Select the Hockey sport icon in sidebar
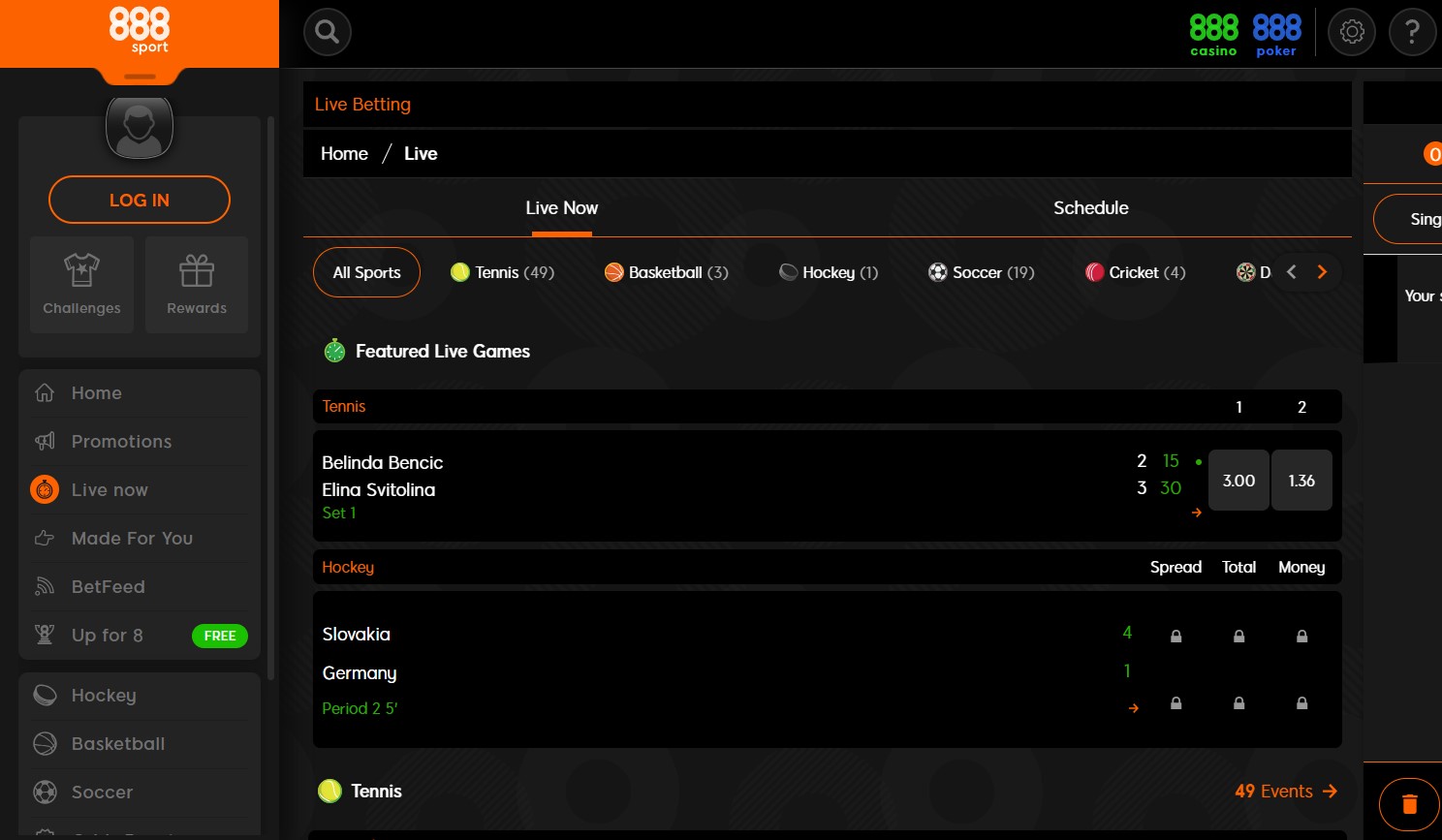Viewport: 1442px width, 840px height. pyautogui.click(x=45, y=695)
